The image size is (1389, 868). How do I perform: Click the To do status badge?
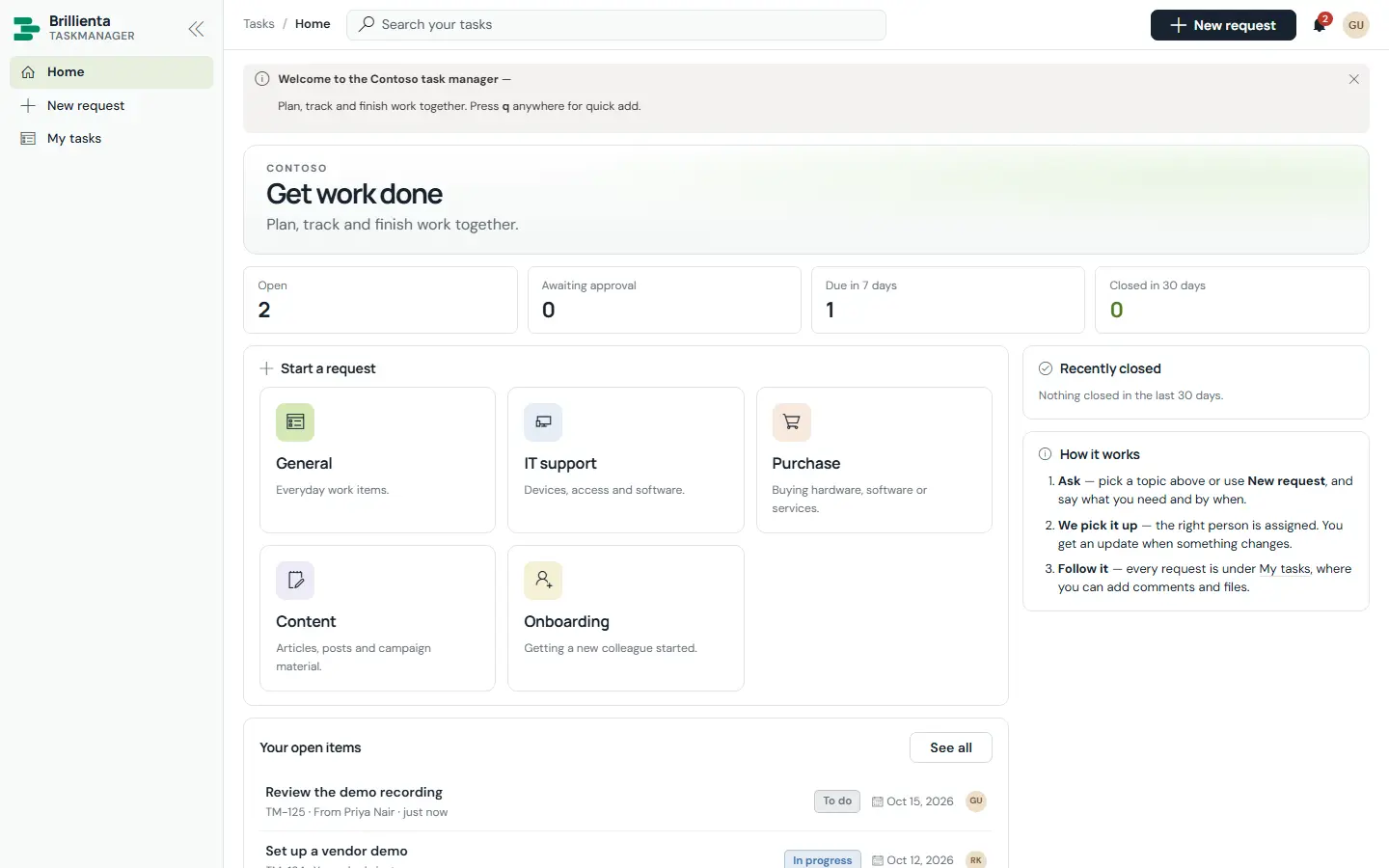(837, 801)
